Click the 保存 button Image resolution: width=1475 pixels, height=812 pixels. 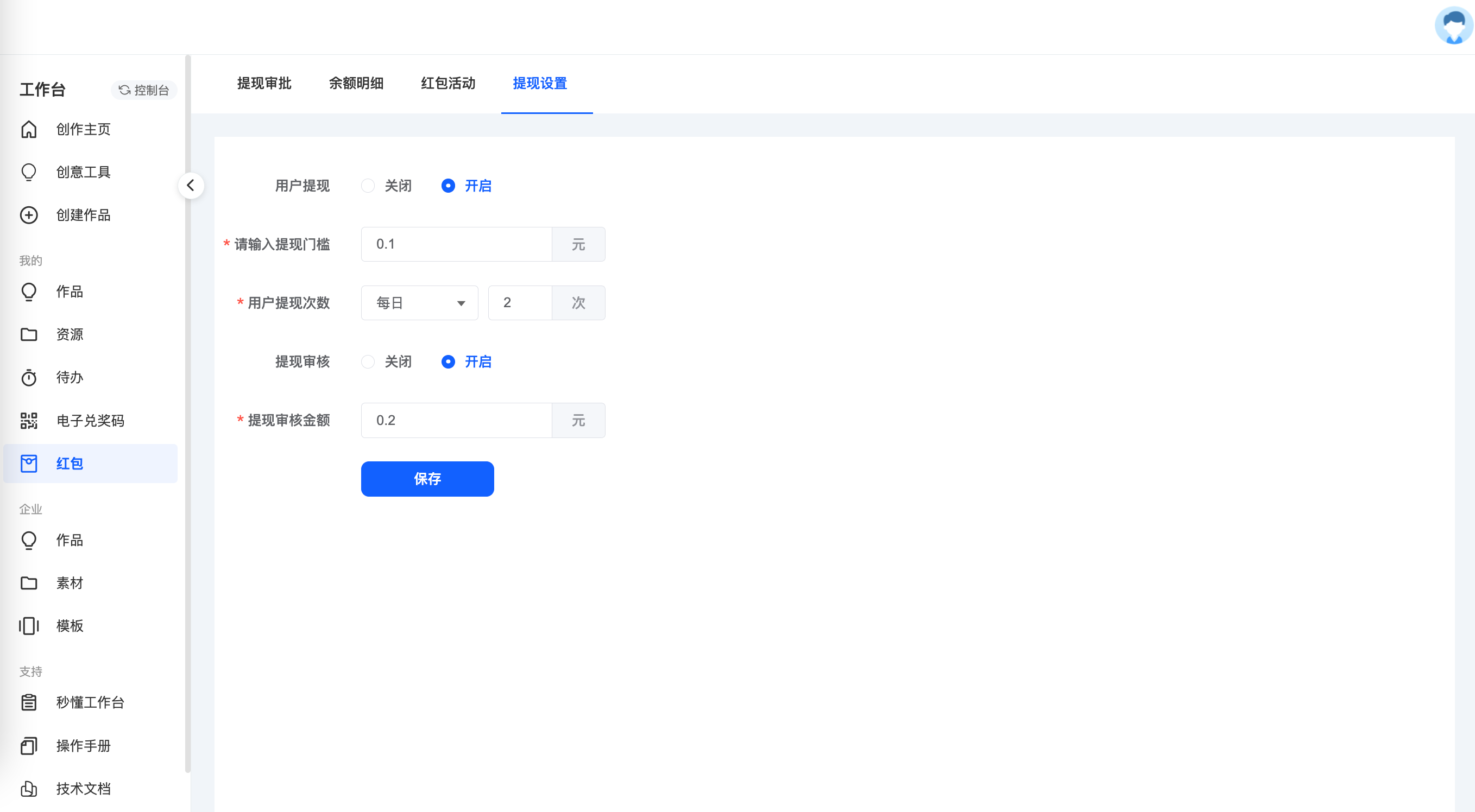coord(428,479)
